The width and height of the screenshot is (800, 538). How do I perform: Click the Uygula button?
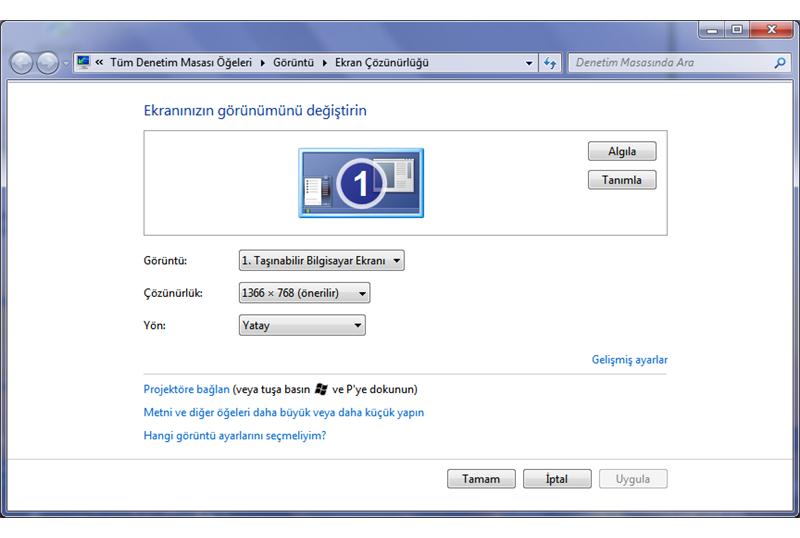[633, 479]
